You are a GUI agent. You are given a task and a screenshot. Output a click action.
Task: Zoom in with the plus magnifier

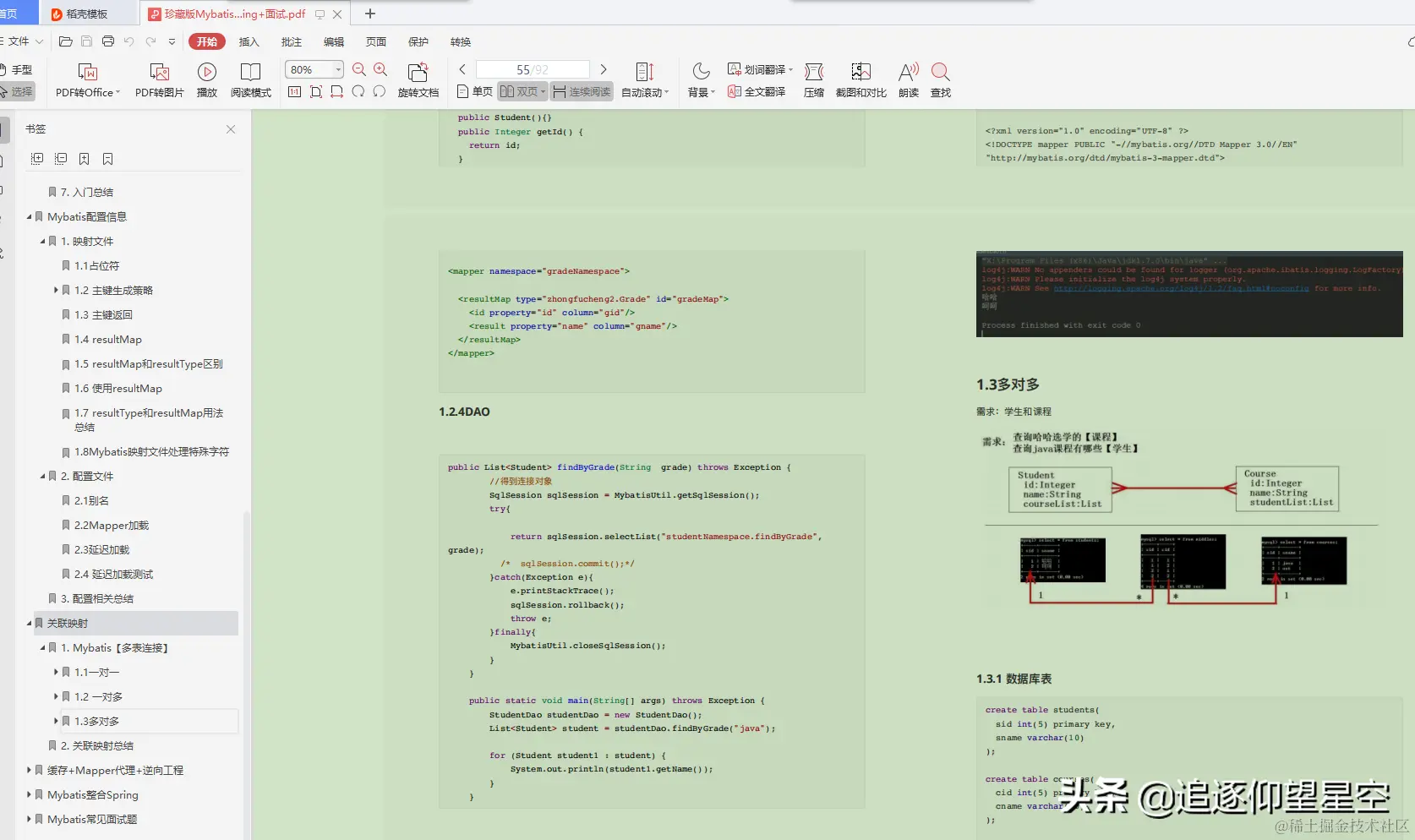[380, 69]
